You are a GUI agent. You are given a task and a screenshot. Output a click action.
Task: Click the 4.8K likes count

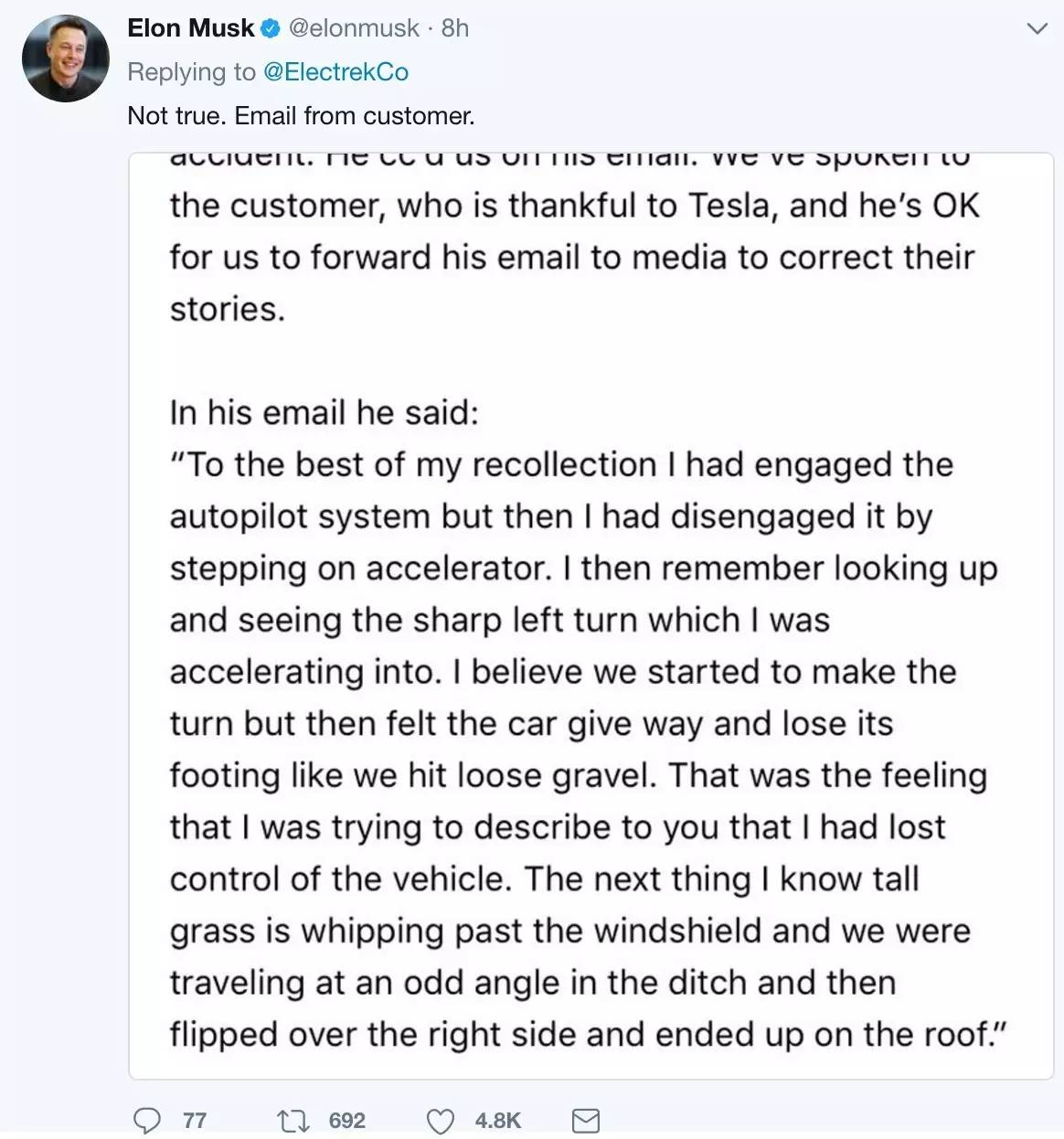(497, 1121)
